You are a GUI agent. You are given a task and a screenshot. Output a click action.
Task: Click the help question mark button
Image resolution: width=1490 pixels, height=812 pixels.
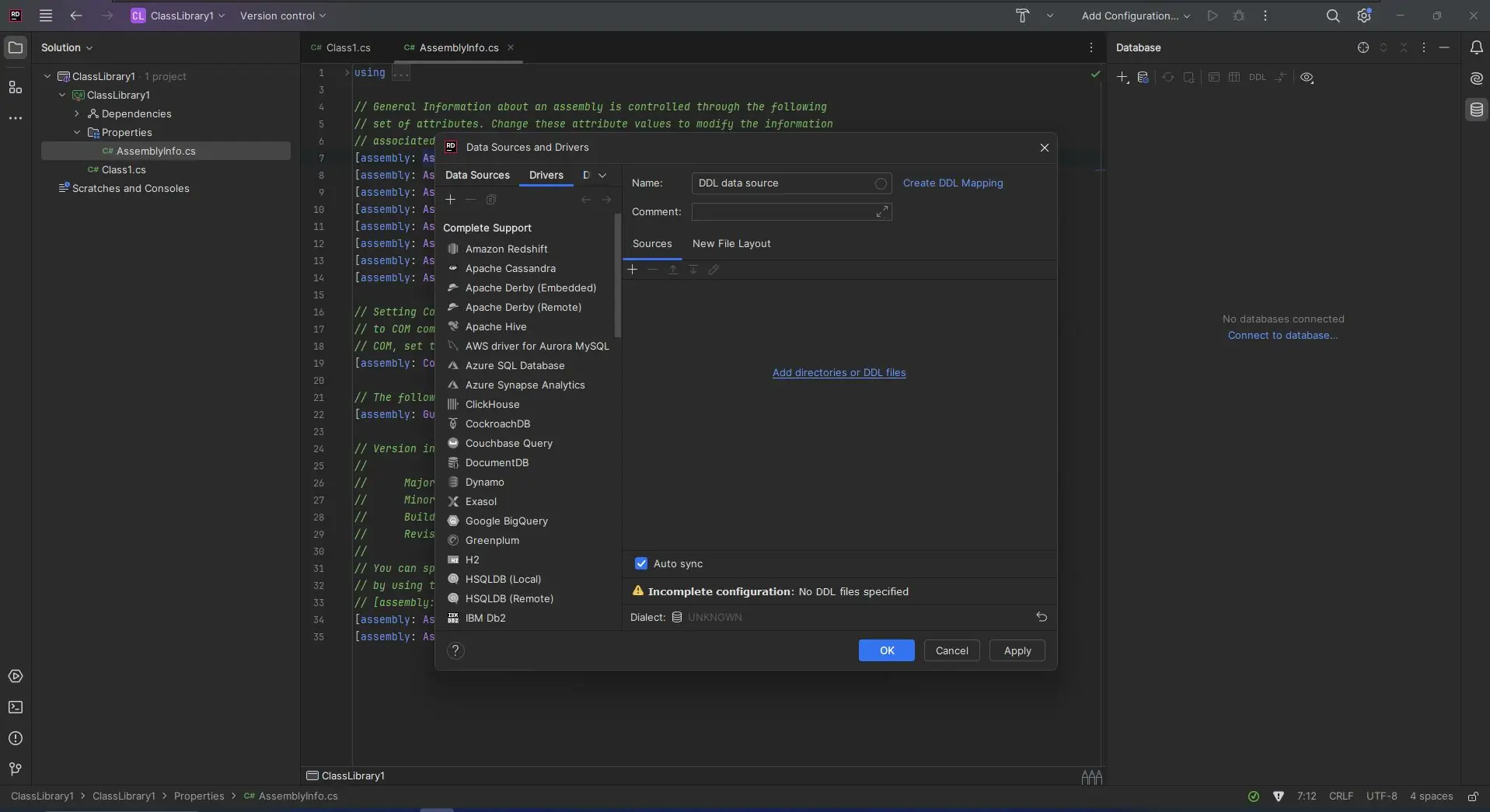coord(455,651)
